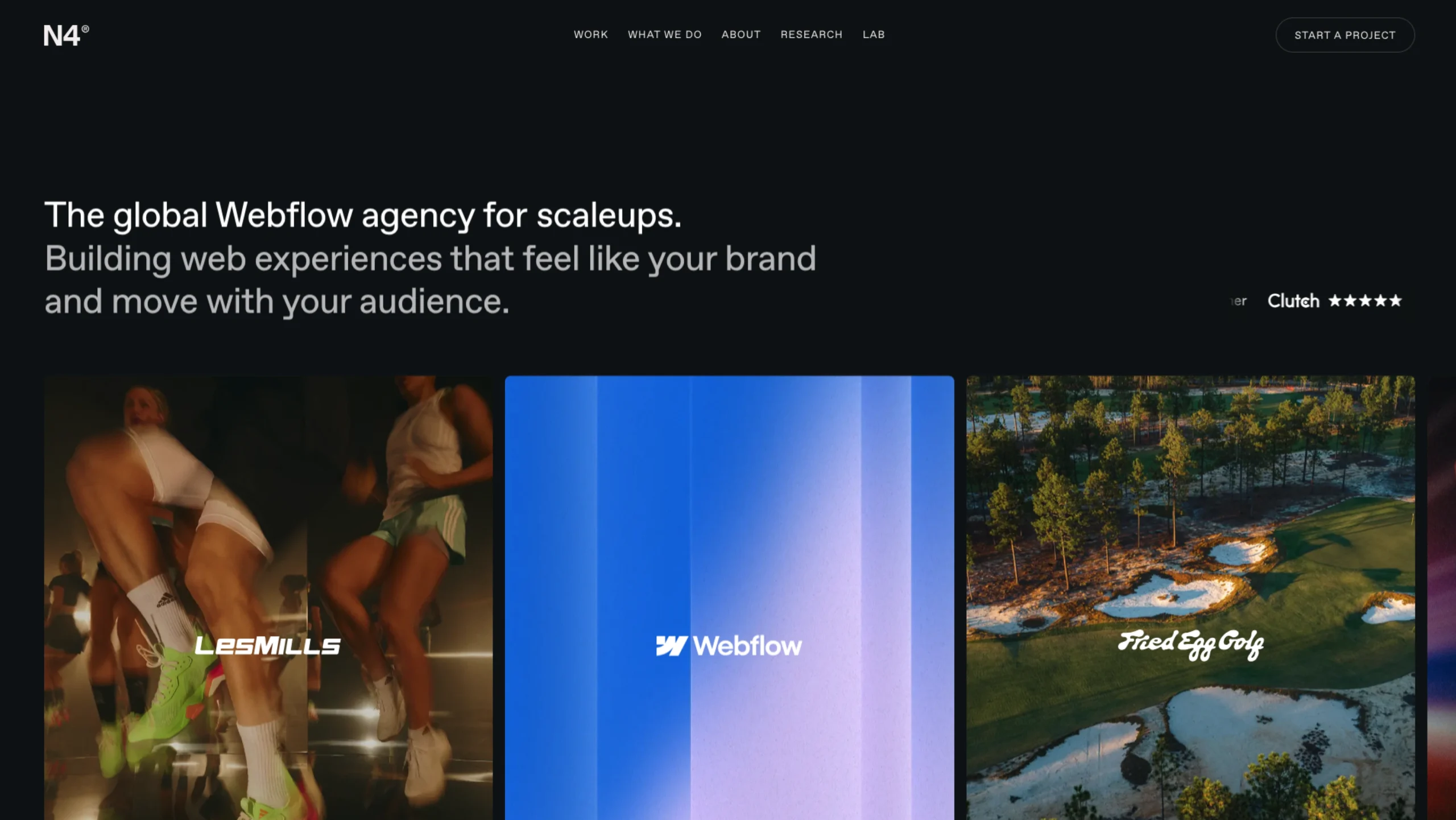Open the LAB navigation link
The width and height of the screenshot is (1456, 820).
pyautogui.click(x=873, y=35)
